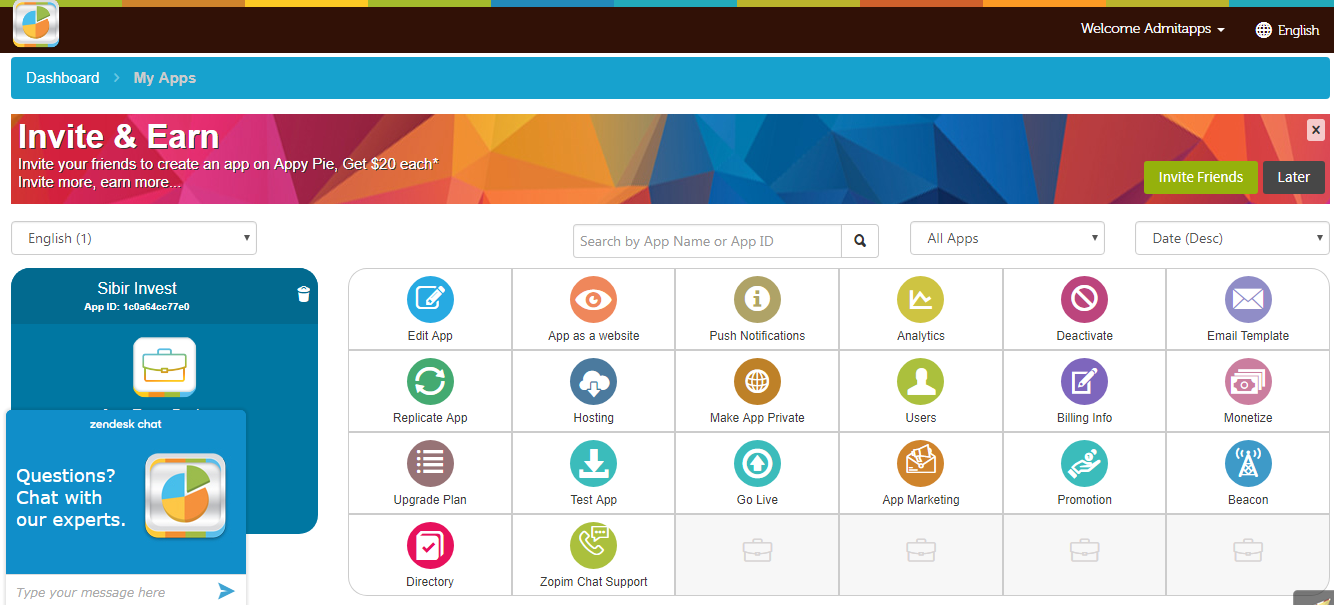This screenshot has height=605, width=1334.
Task: Open the Email Template icon
Action: coord(1248,300)
